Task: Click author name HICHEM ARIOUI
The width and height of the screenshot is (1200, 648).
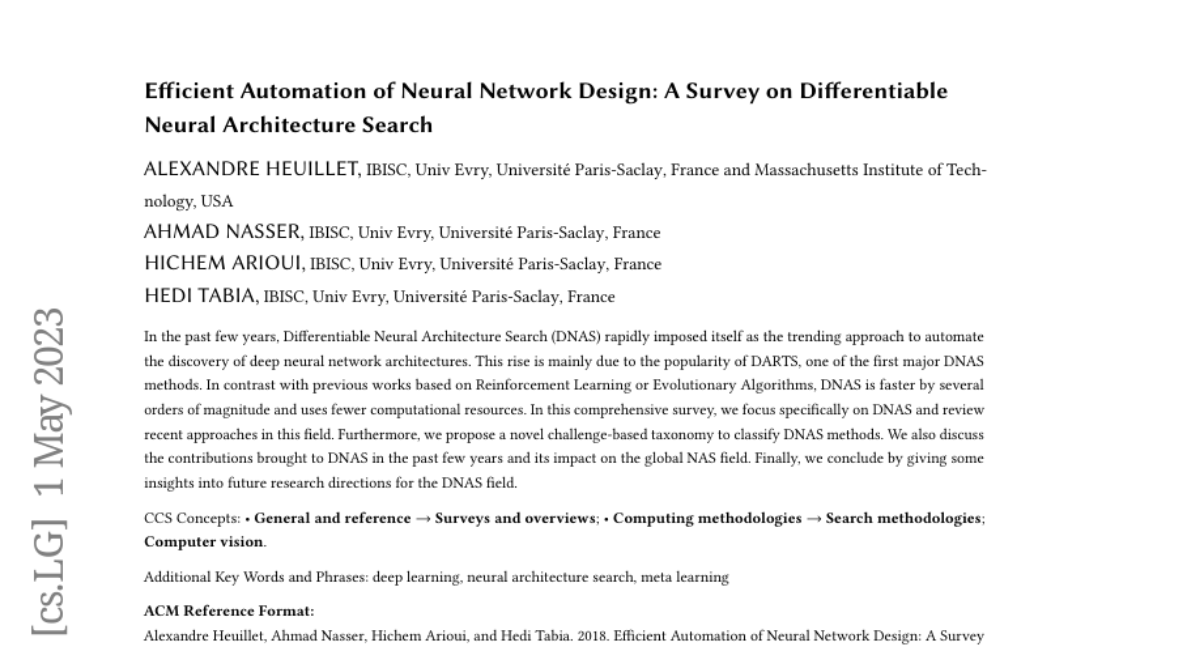Action: (224, 264)
